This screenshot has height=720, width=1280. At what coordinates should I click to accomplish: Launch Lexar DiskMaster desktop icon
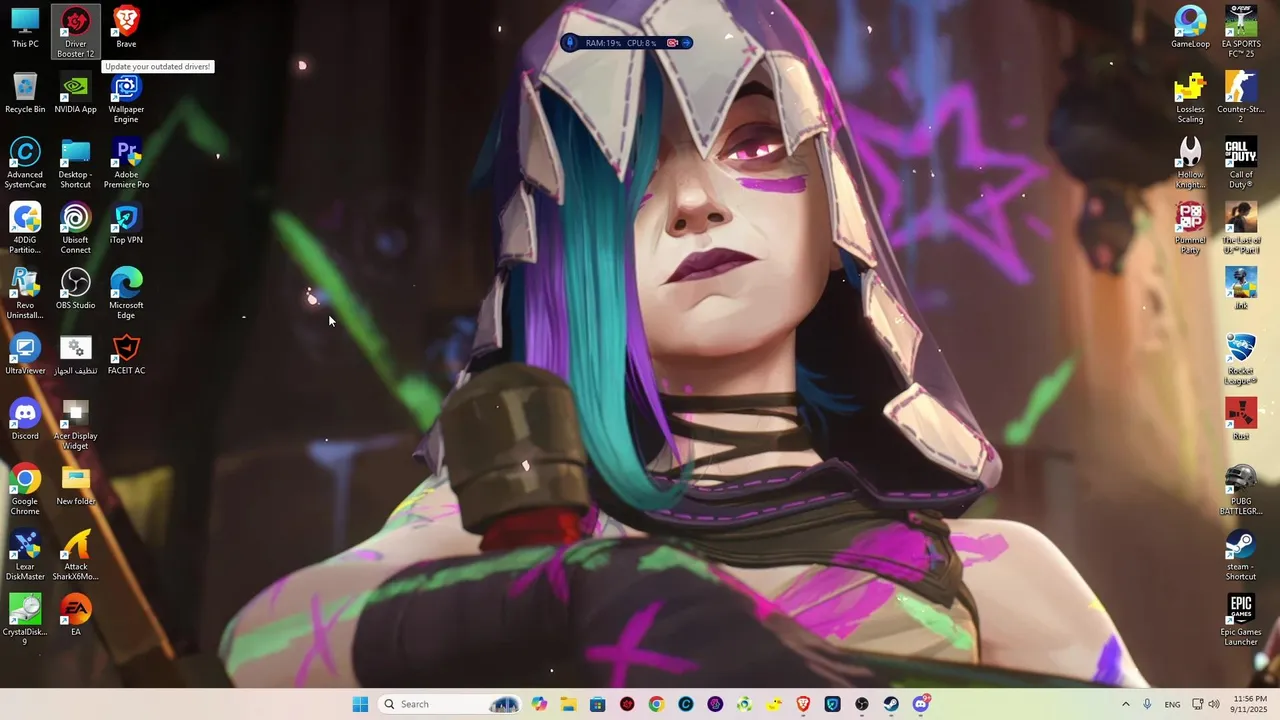point(25,555)
